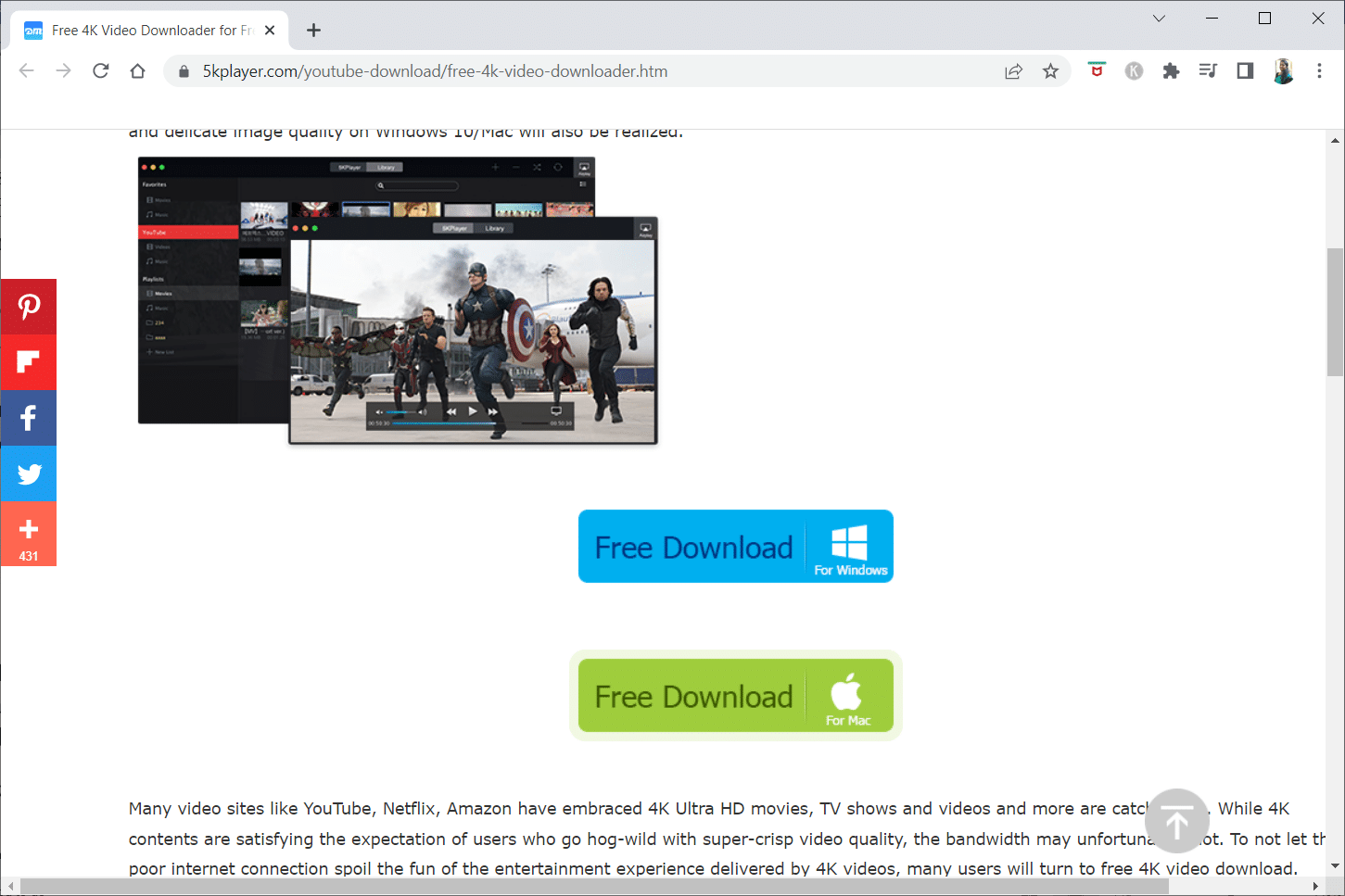Viewport: 1345px width, 896px height.
Task: View site security lock information
Action: [x=184, y=71]
